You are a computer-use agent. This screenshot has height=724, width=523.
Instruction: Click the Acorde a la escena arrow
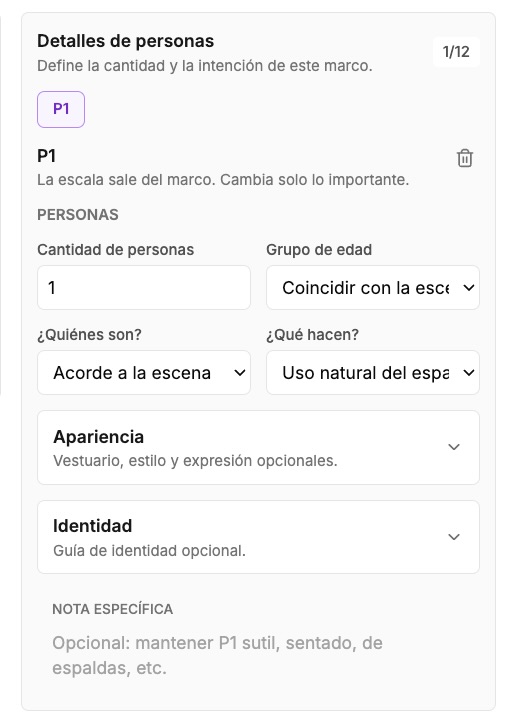pyautogui.click(x=240, y=373)
